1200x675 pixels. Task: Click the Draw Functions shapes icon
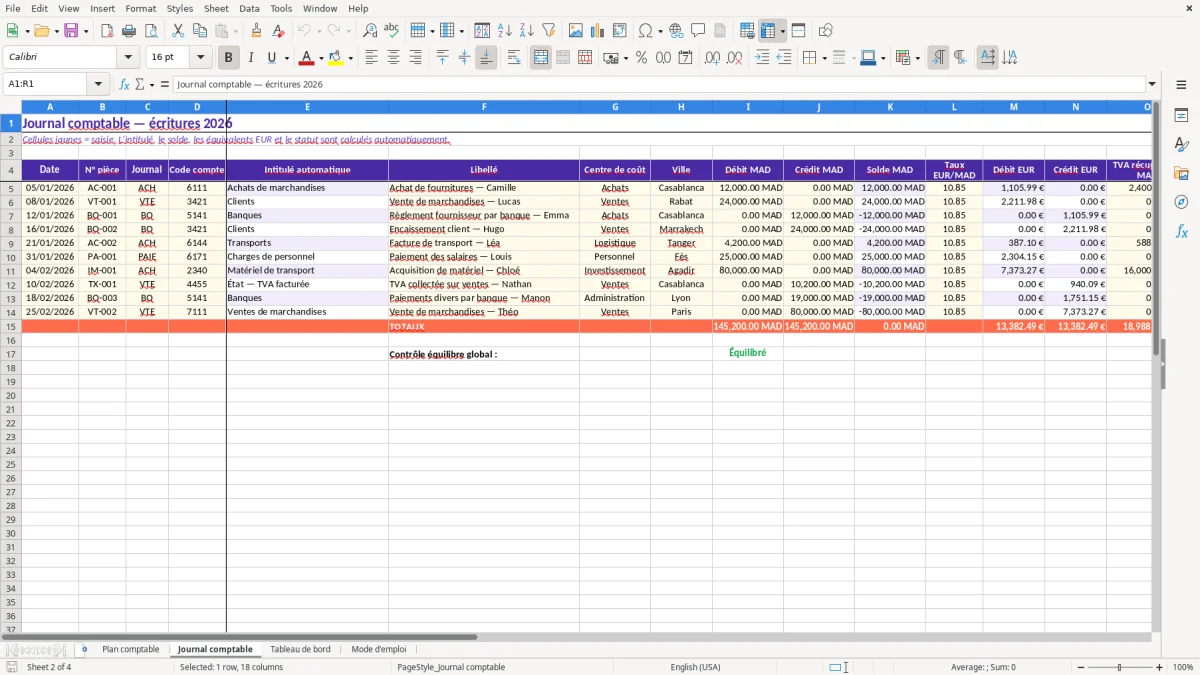coord(825,31)
